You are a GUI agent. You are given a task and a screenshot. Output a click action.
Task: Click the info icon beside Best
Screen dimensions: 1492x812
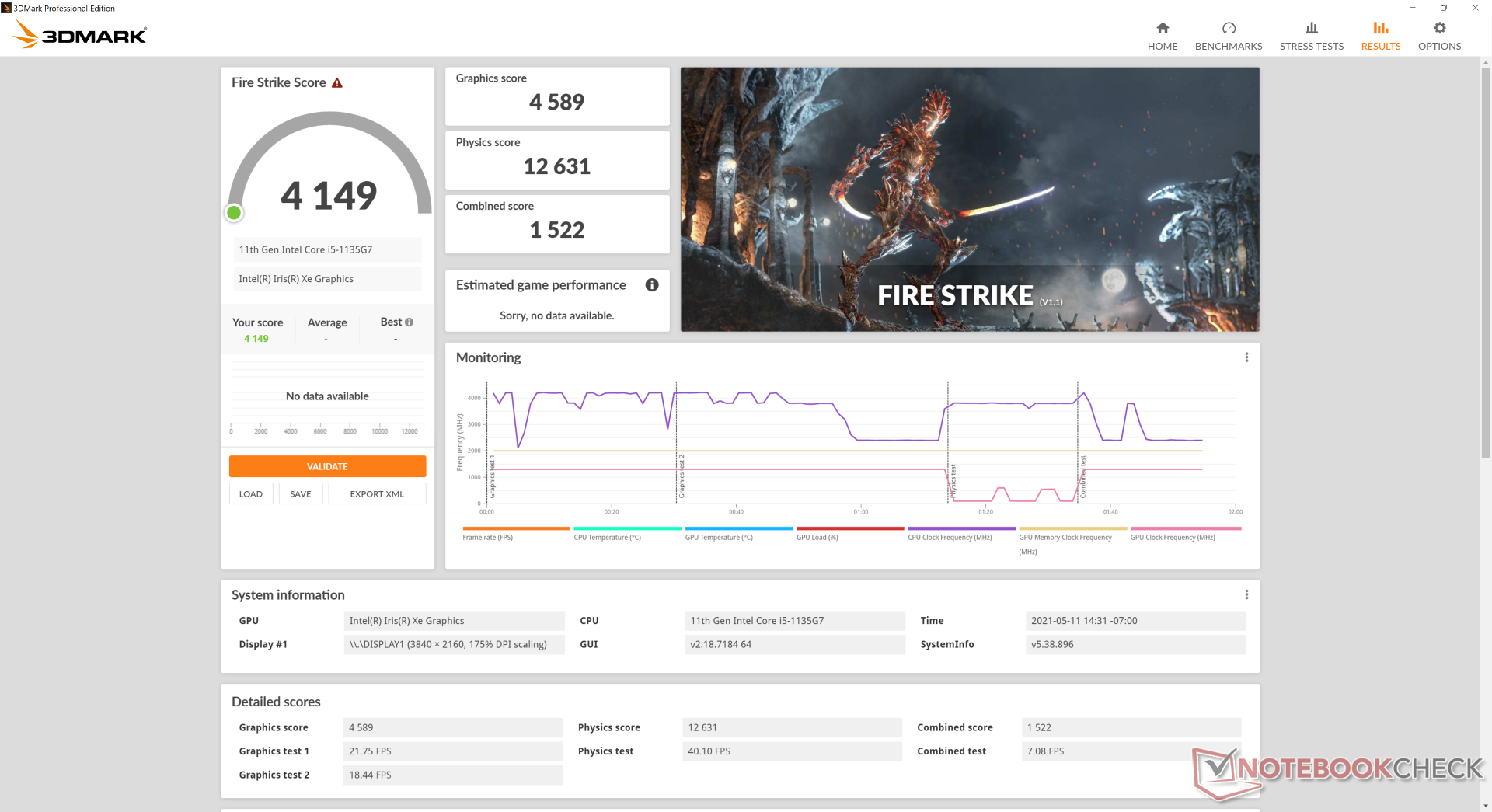410,322
